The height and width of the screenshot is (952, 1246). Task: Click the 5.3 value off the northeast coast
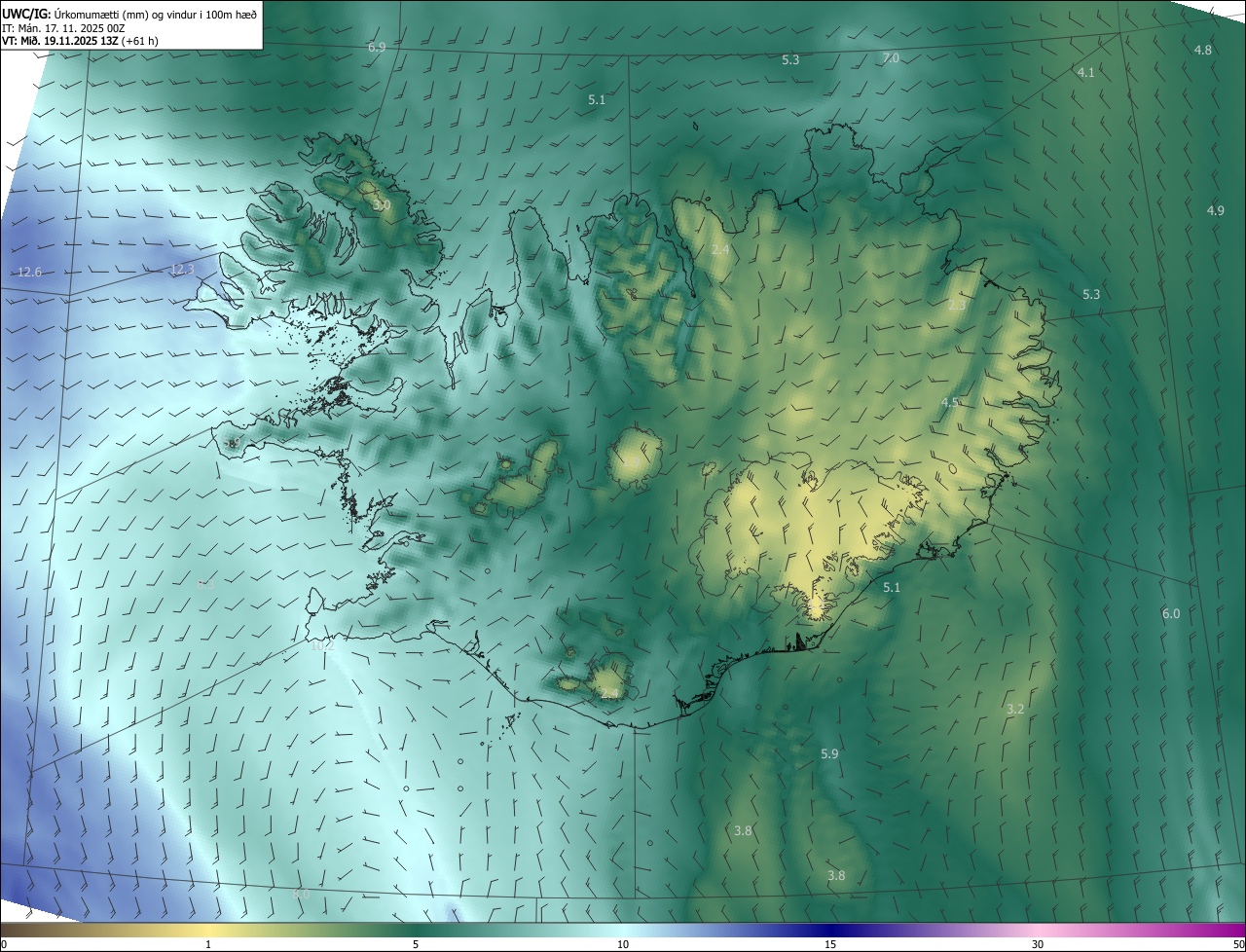(x=1091, y=295)
